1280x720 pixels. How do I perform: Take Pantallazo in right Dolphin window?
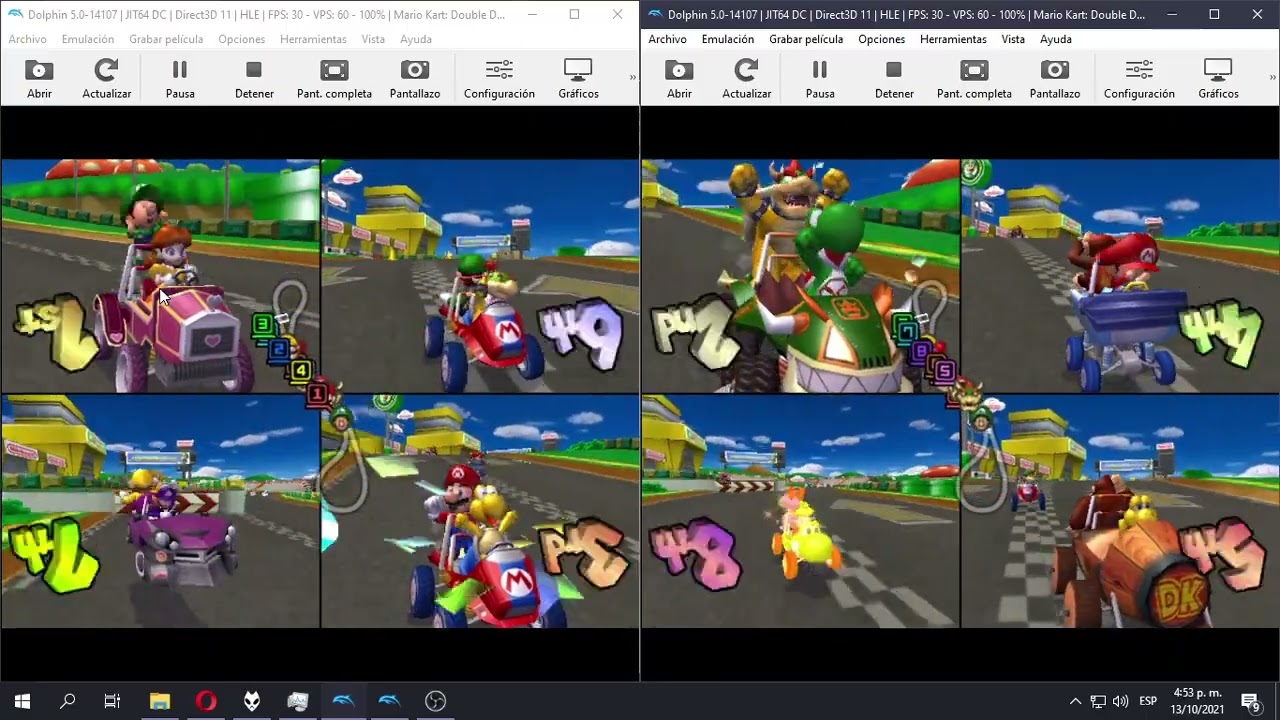click(1055, 79)
